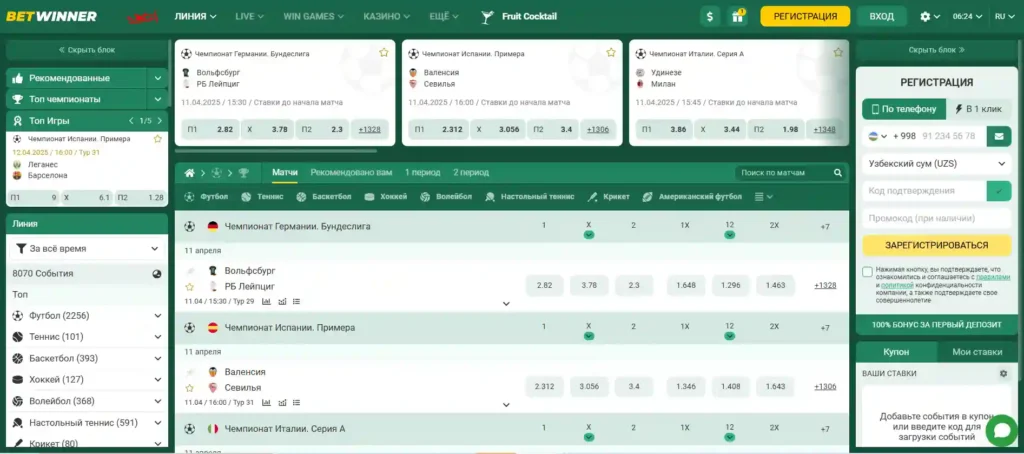This screenshot has height=454, width=1024.
Task: Click Скрыть блок on the left panel
Action: (86, 50)
